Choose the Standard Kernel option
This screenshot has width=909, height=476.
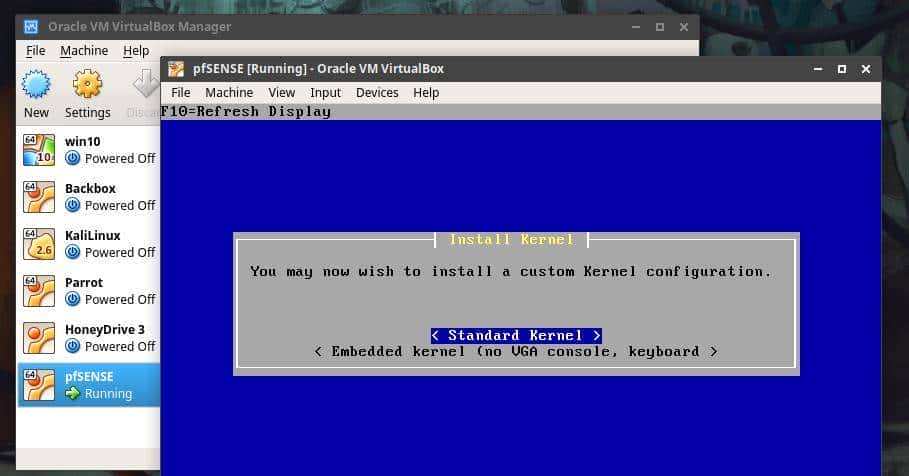coord(516,336)
